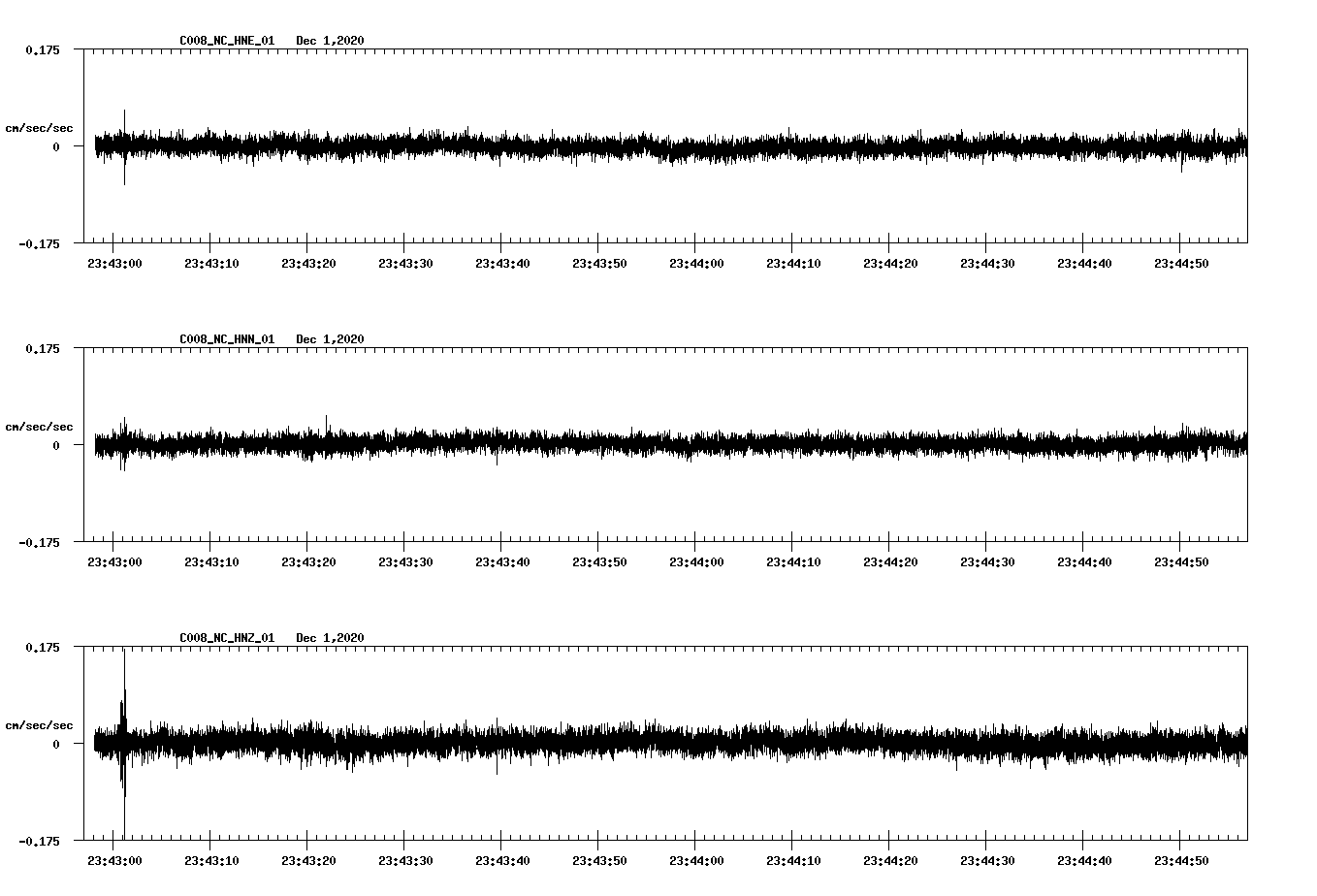
Task: Click the large spike at start of HNZ trace
Action: (123, 742)
